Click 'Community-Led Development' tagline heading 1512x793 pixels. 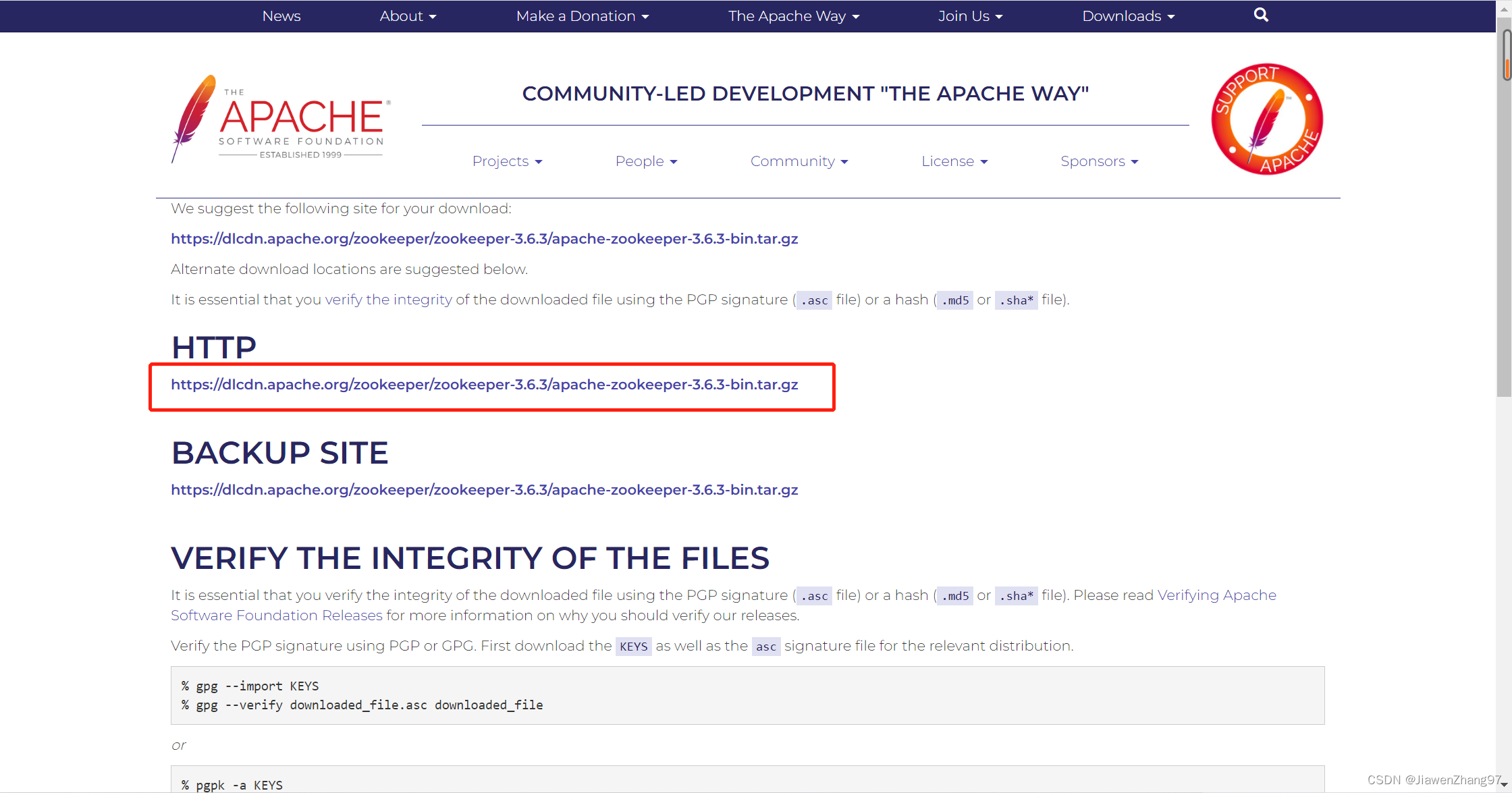(805, 93)
